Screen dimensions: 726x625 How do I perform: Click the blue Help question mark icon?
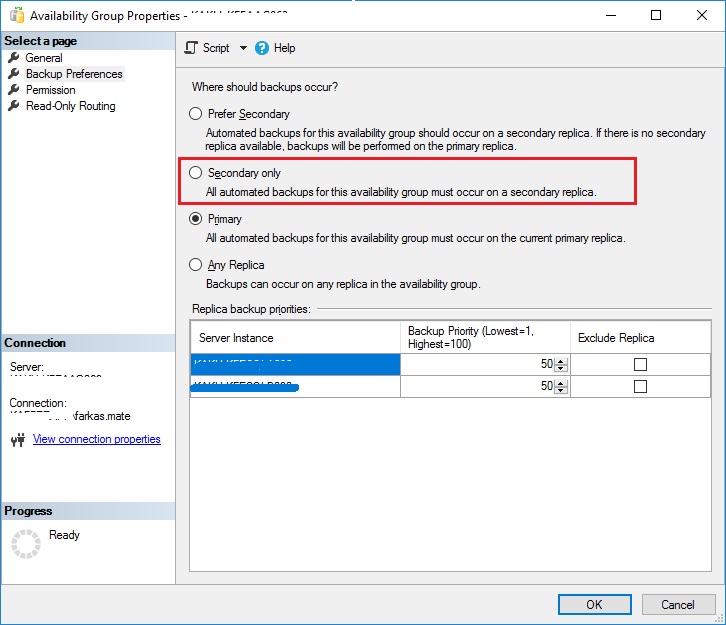(262, 48)
